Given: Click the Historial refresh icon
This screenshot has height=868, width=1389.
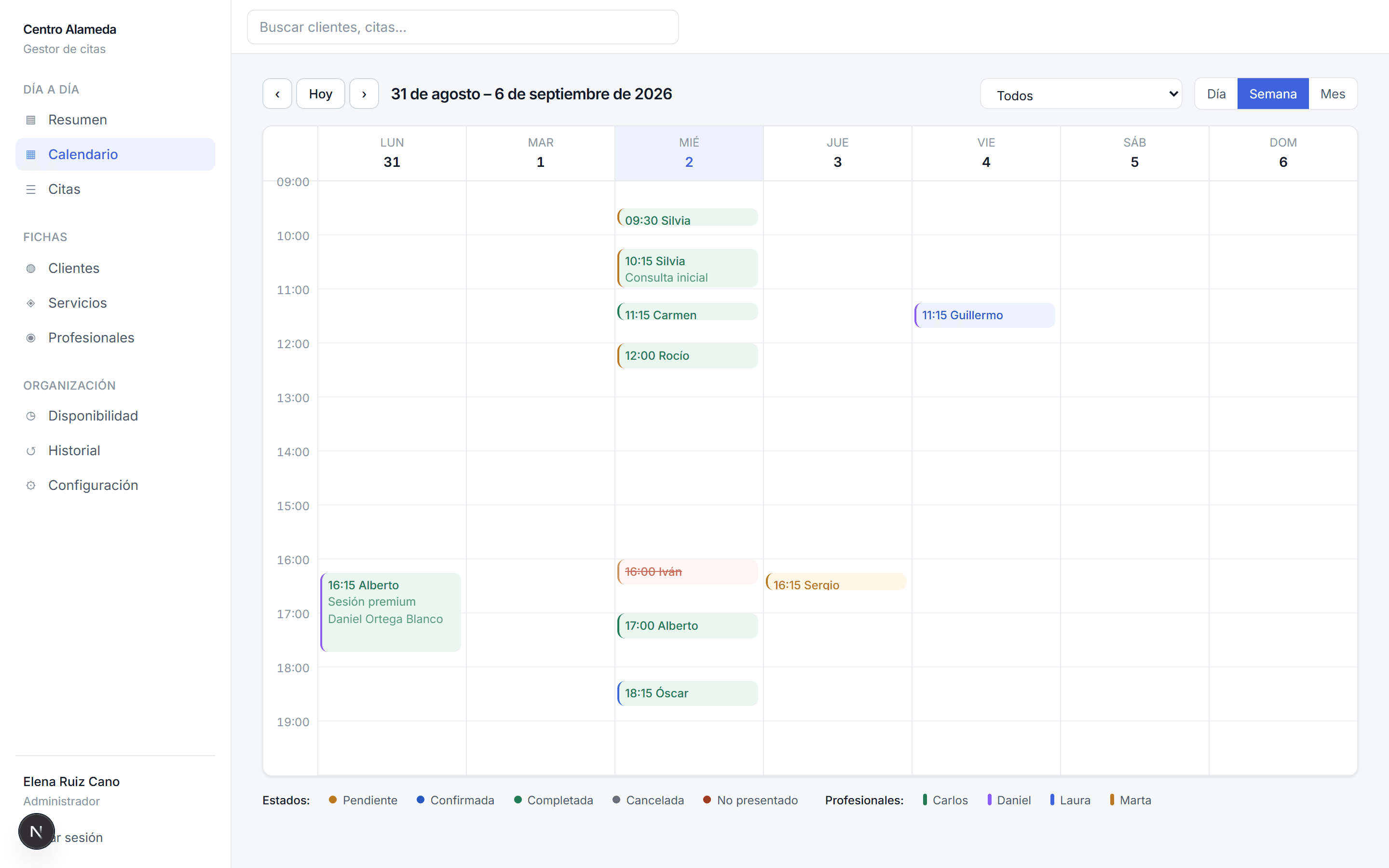Looking at the screenshot, I should (31, 451).
